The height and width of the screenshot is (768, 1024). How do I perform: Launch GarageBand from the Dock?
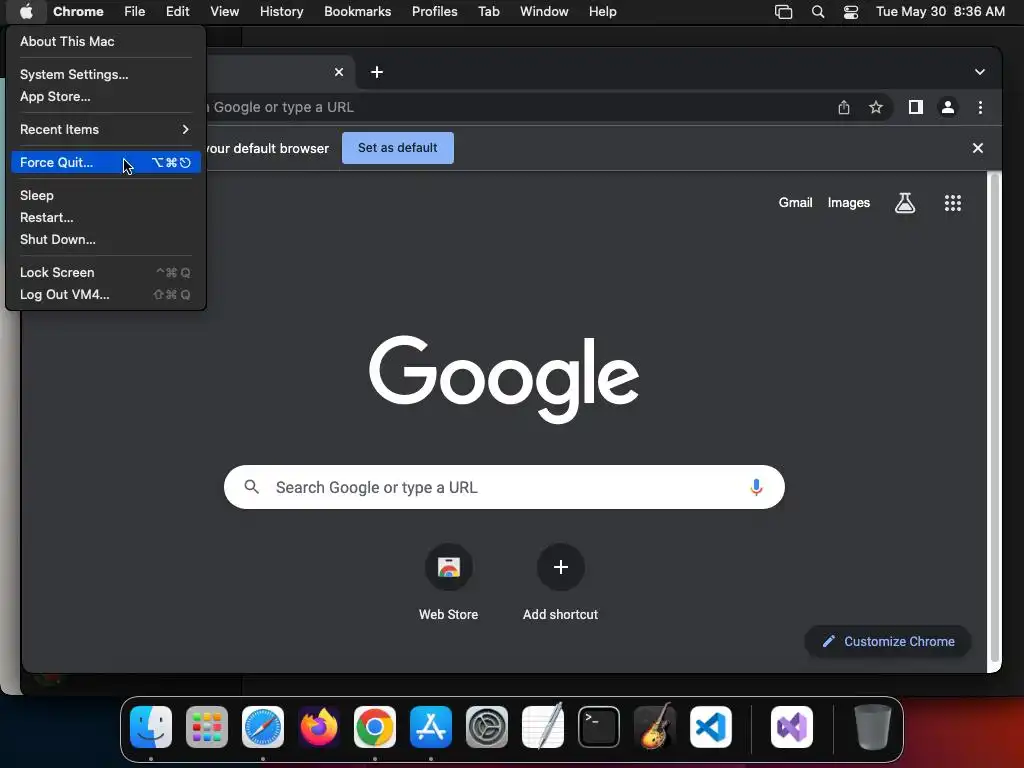655,727
